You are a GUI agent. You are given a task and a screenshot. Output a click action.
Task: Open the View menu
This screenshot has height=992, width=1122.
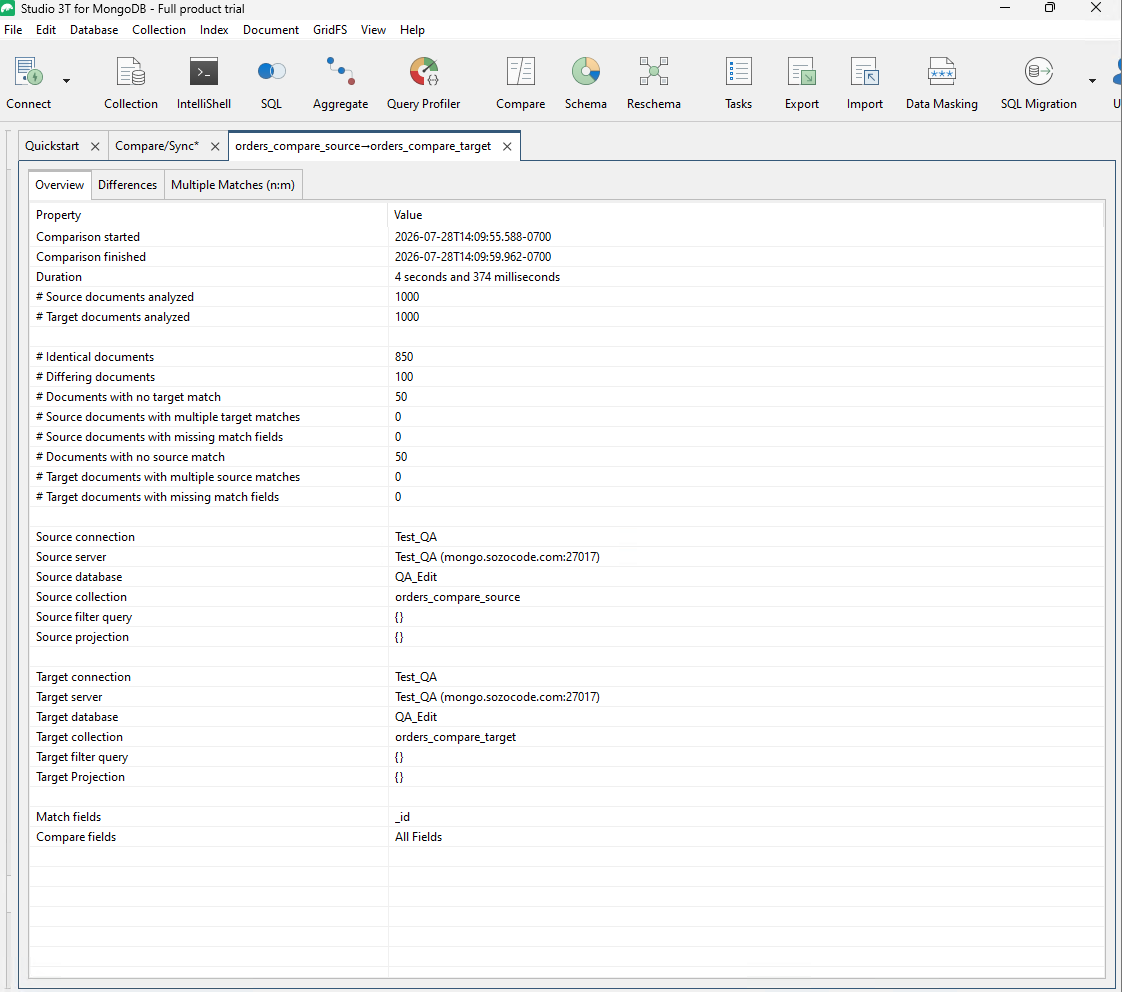[x=373, y=30]
